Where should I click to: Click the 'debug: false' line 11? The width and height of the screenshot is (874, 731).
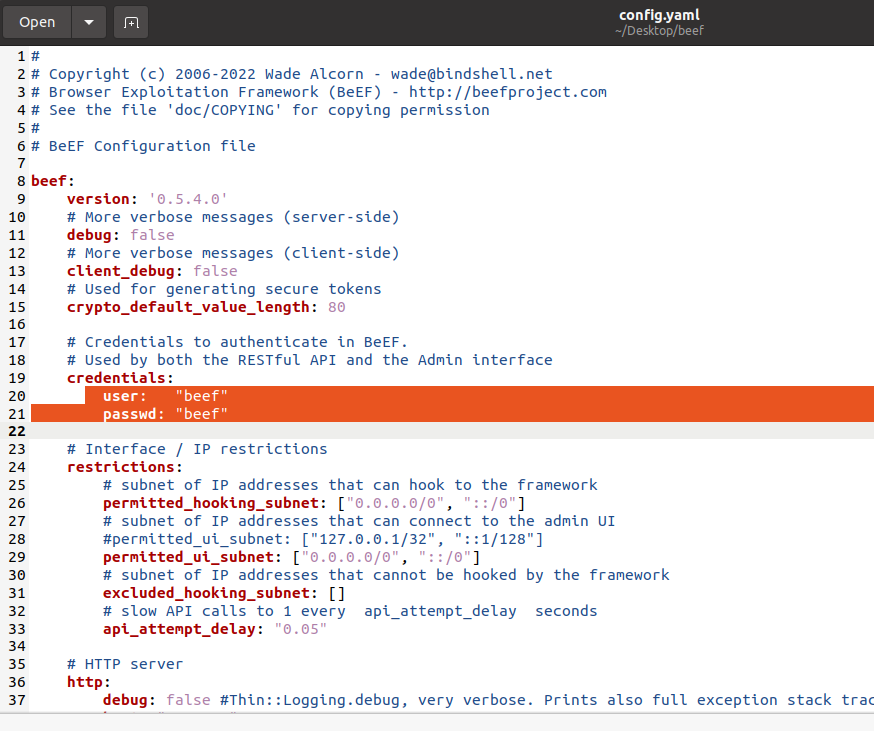[x=120, y=235]
